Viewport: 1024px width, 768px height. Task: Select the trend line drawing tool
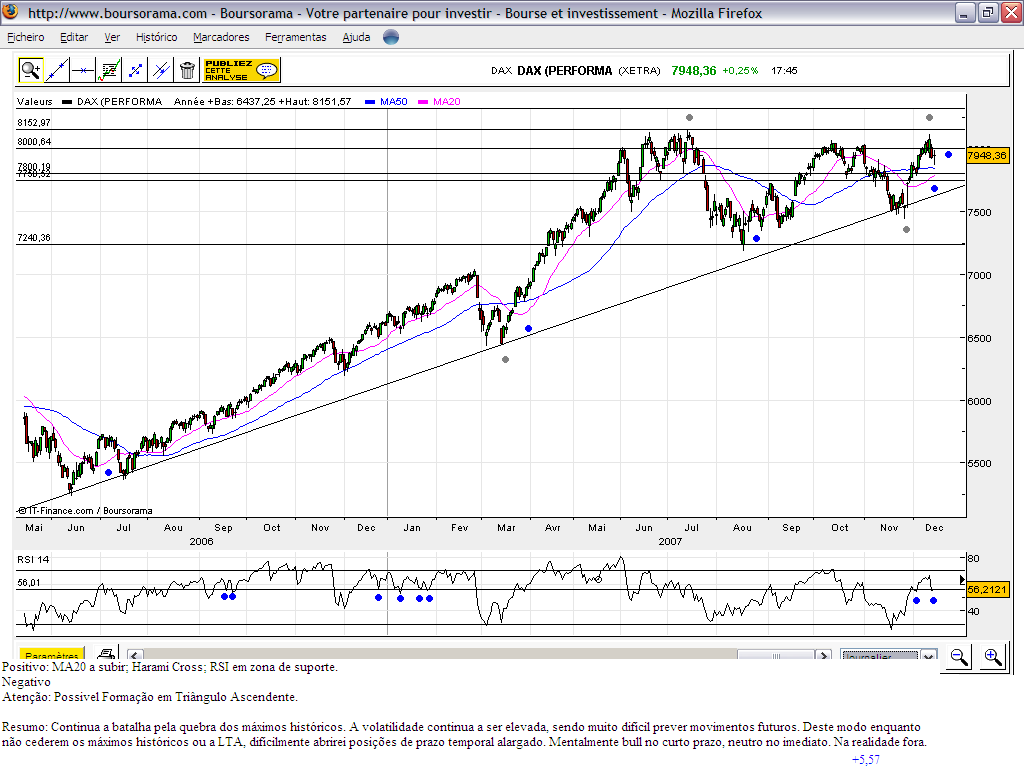click(x=57, y=70)
